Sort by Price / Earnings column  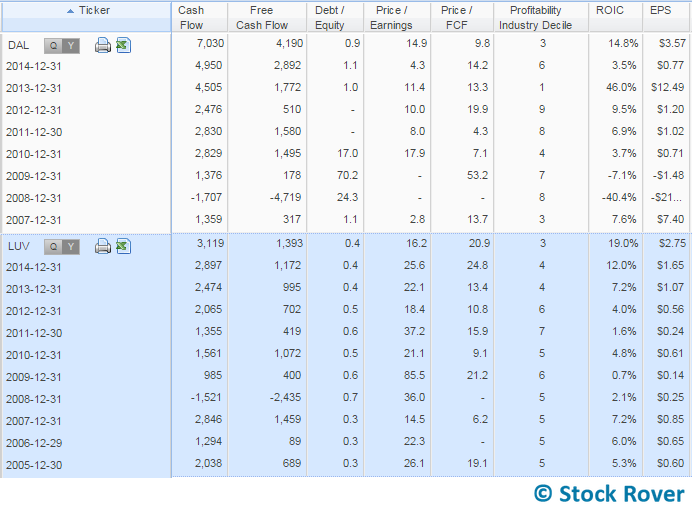[397, 17]
